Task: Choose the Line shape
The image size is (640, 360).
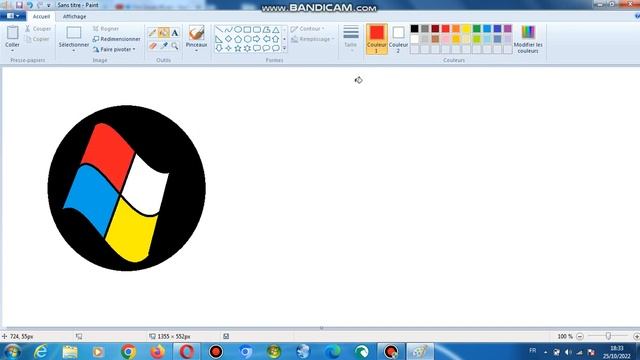Action: coord(219,30)
